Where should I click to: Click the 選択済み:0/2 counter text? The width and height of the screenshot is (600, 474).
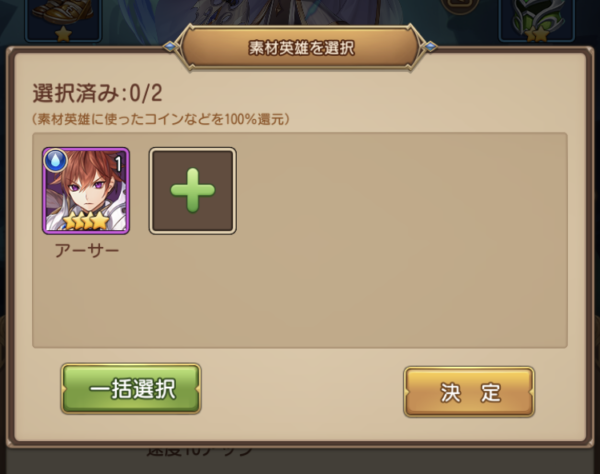pyautogui.click(x=98, y=93)
